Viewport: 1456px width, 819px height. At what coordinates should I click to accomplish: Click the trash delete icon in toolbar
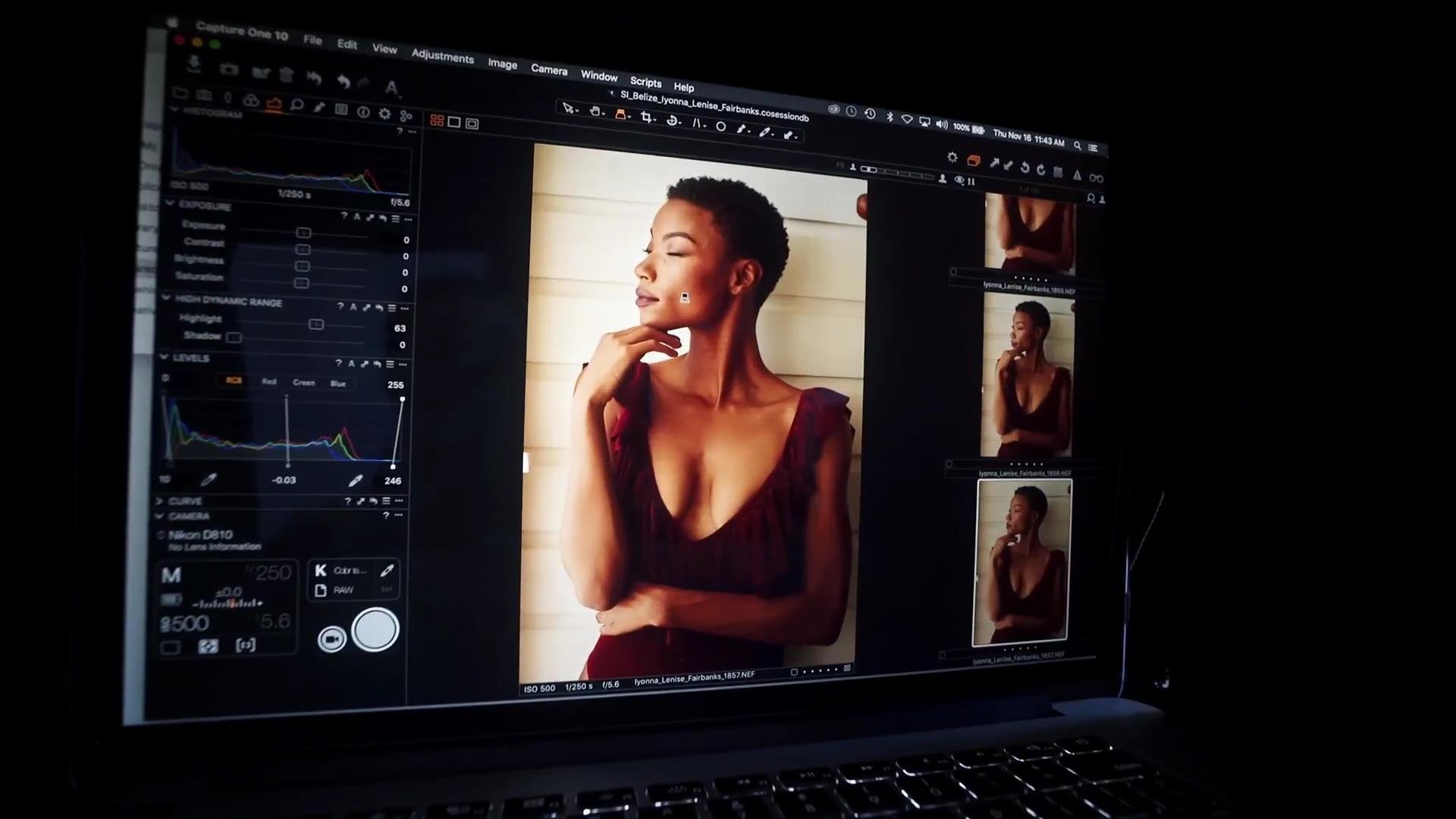click(x=286, y=74)
